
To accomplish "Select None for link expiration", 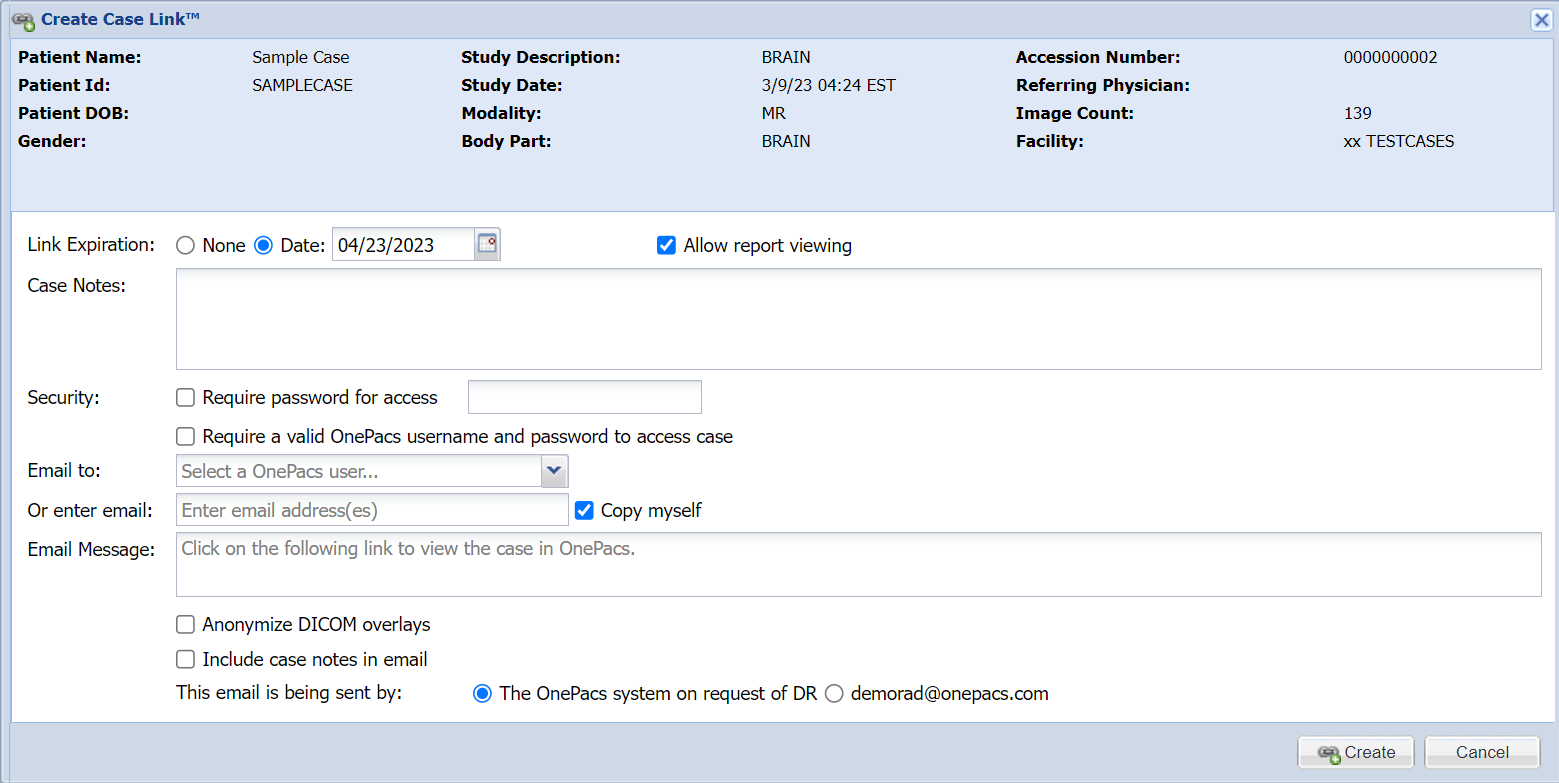I will point(185,246).
